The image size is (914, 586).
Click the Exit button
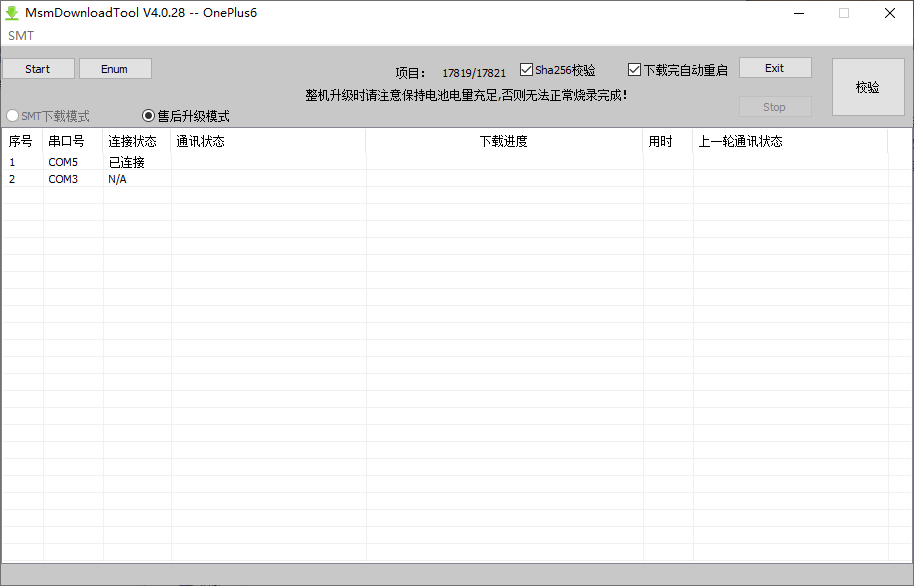point(775,68)
